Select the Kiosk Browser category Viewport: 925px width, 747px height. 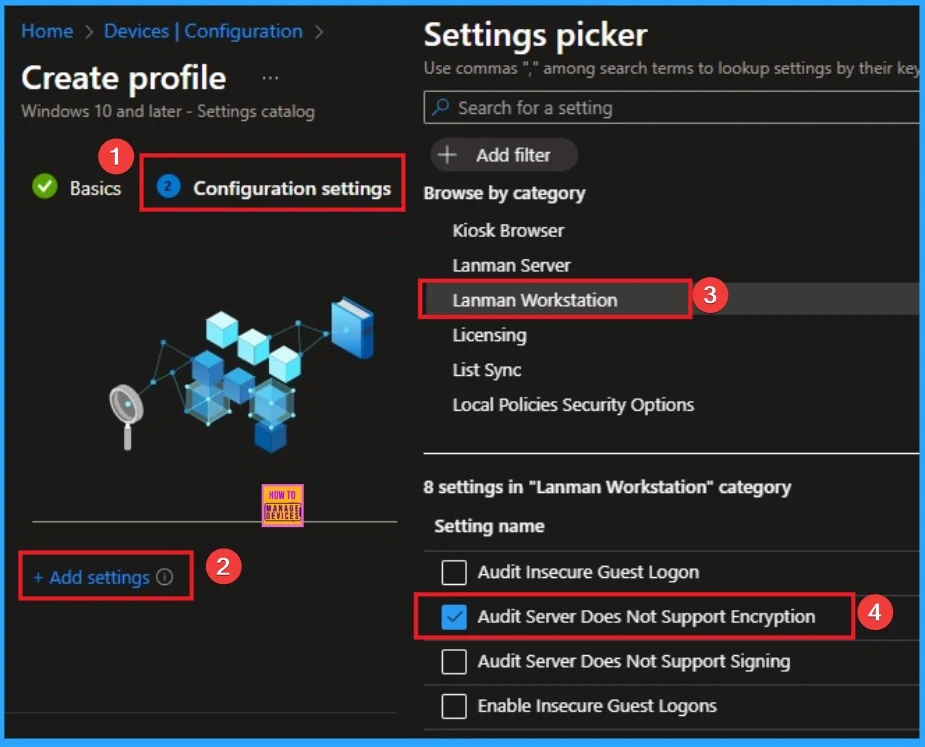(x=508, y=230)
